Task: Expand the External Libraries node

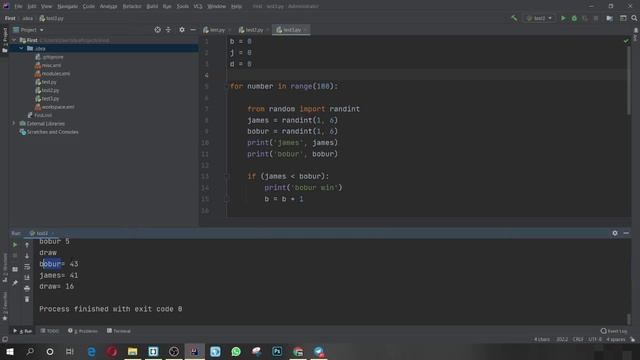Action: pyautogui.click(x=14, y=123)
